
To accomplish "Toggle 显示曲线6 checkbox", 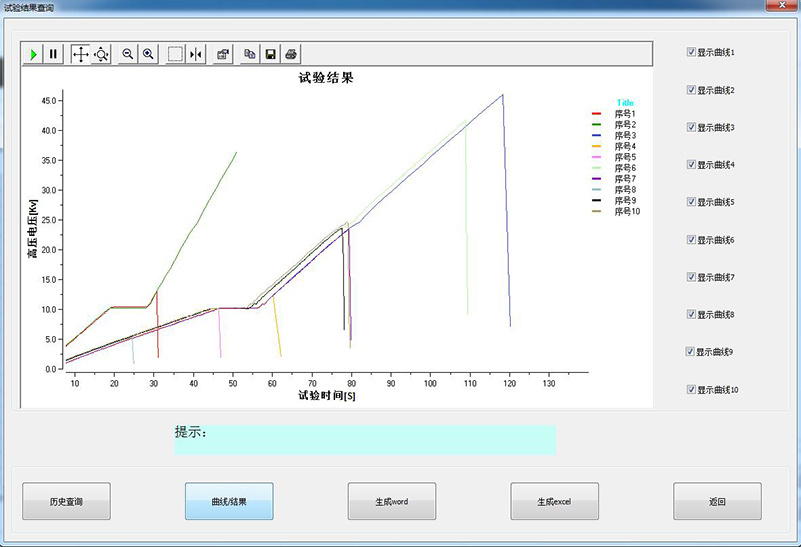I will click(691, 240).
